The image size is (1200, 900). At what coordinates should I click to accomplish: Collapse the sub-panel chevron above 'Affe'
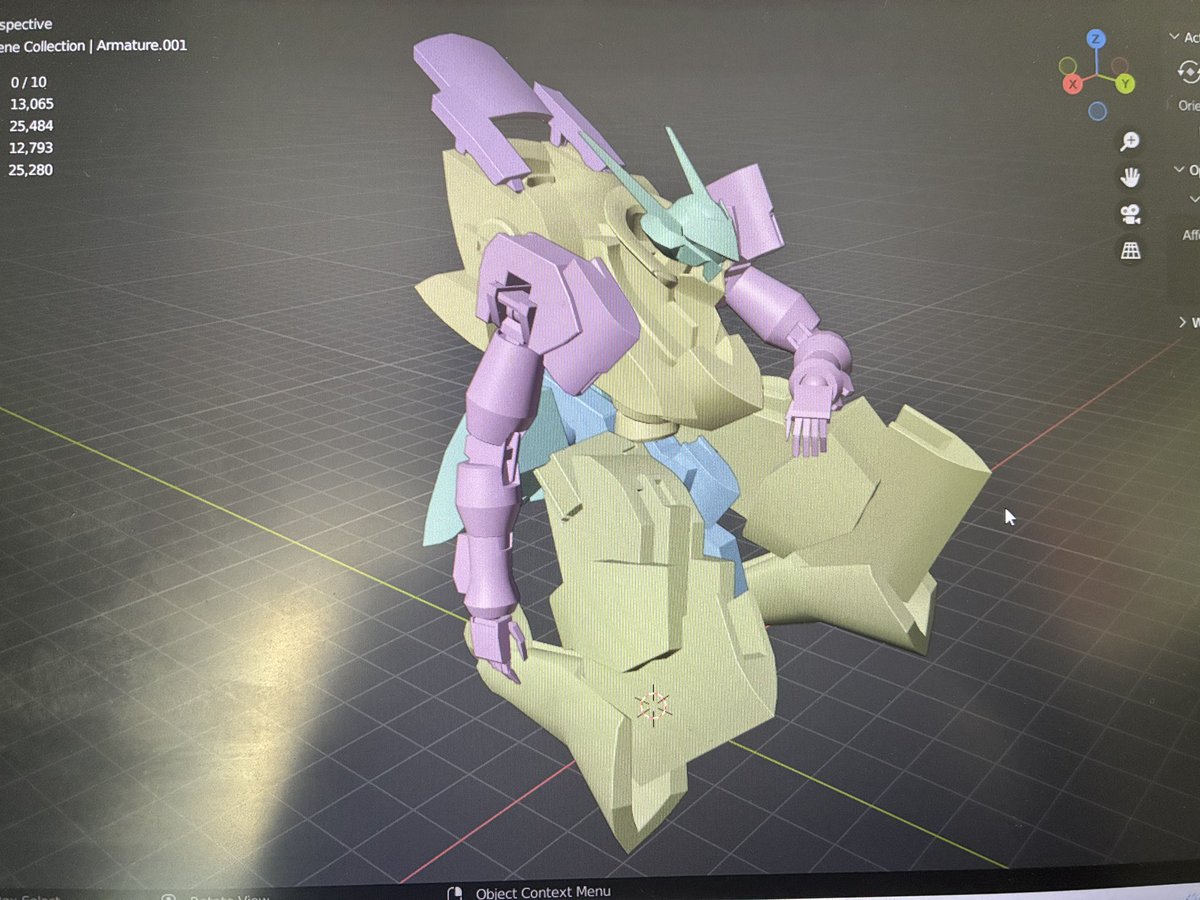[1196, 199]
